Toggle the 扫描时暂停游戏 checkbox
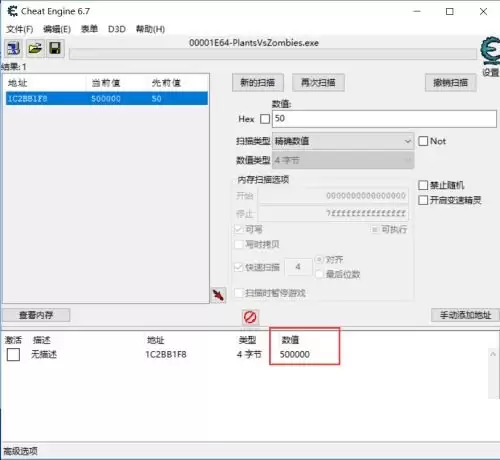 [239, 293]
